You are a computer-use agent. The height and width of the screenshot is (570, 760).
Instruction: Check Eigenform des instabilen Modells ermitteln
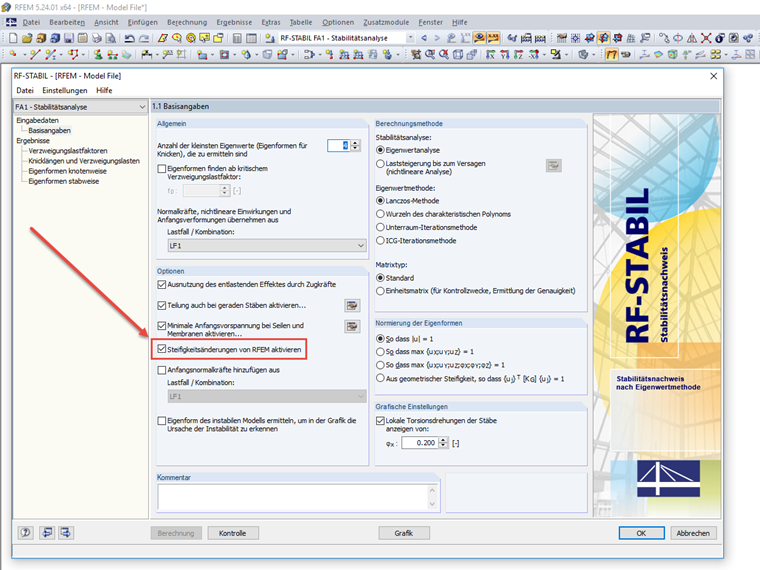tap(162, 421)
